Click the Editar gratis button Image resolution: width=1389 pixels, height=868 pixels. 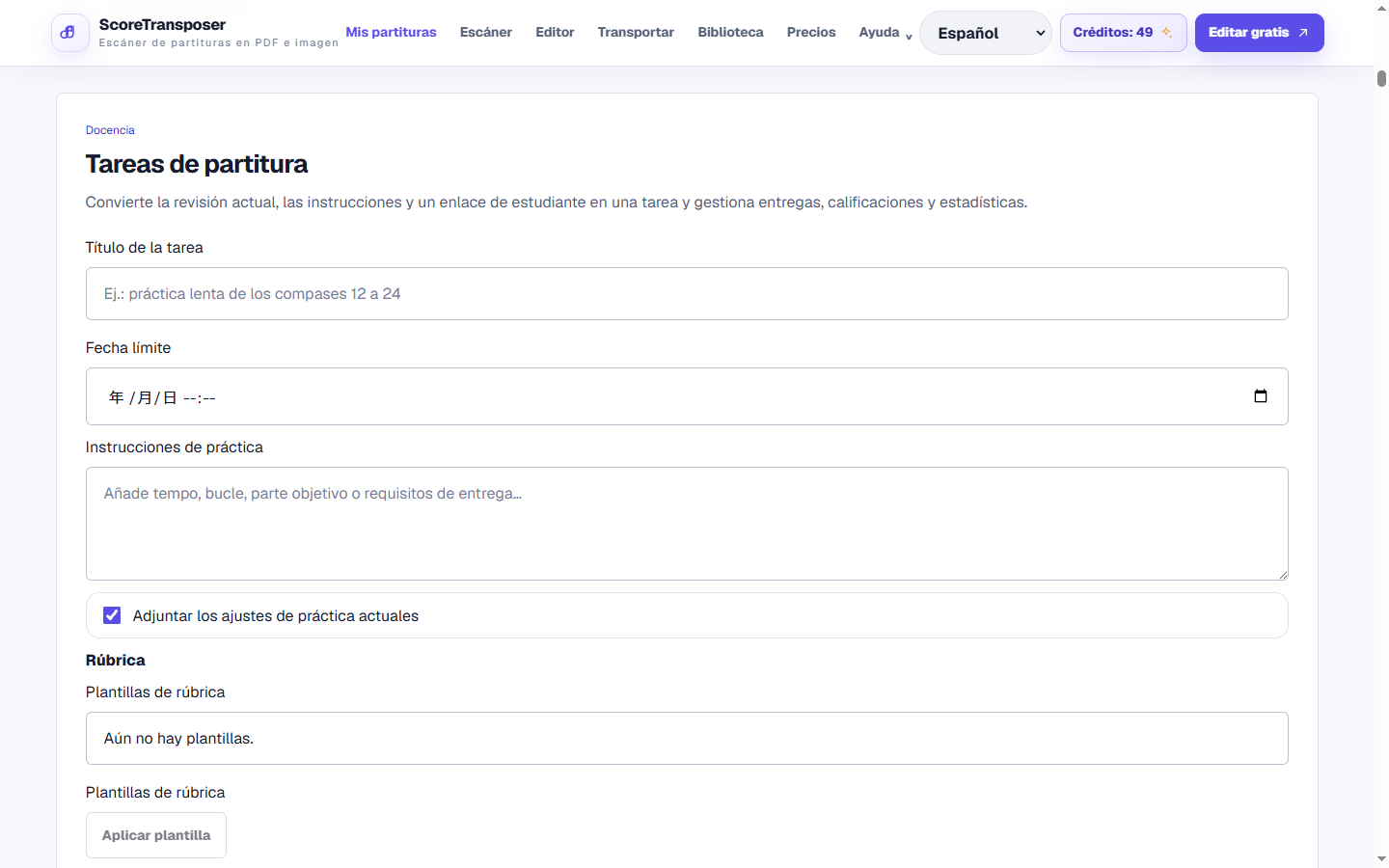coord(1259,33)
